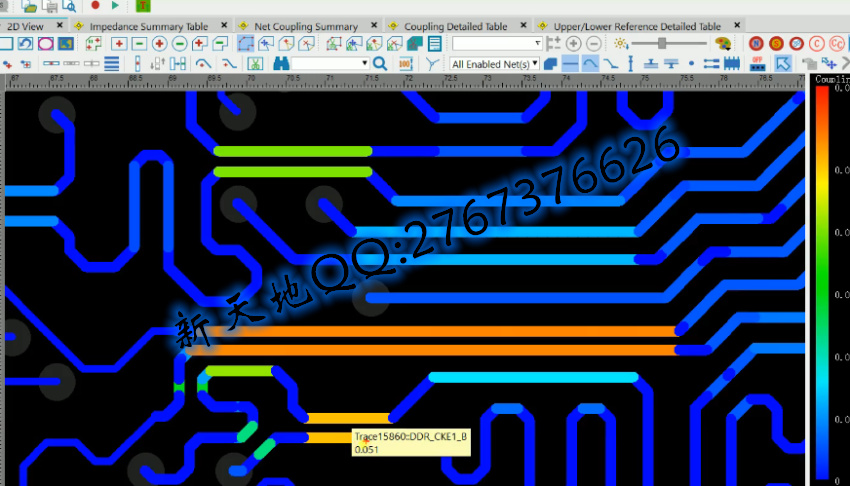This screenshot has width=850, height=486.
Task: Switch to Impedance Summary Table tab
Action: point(148,26)
